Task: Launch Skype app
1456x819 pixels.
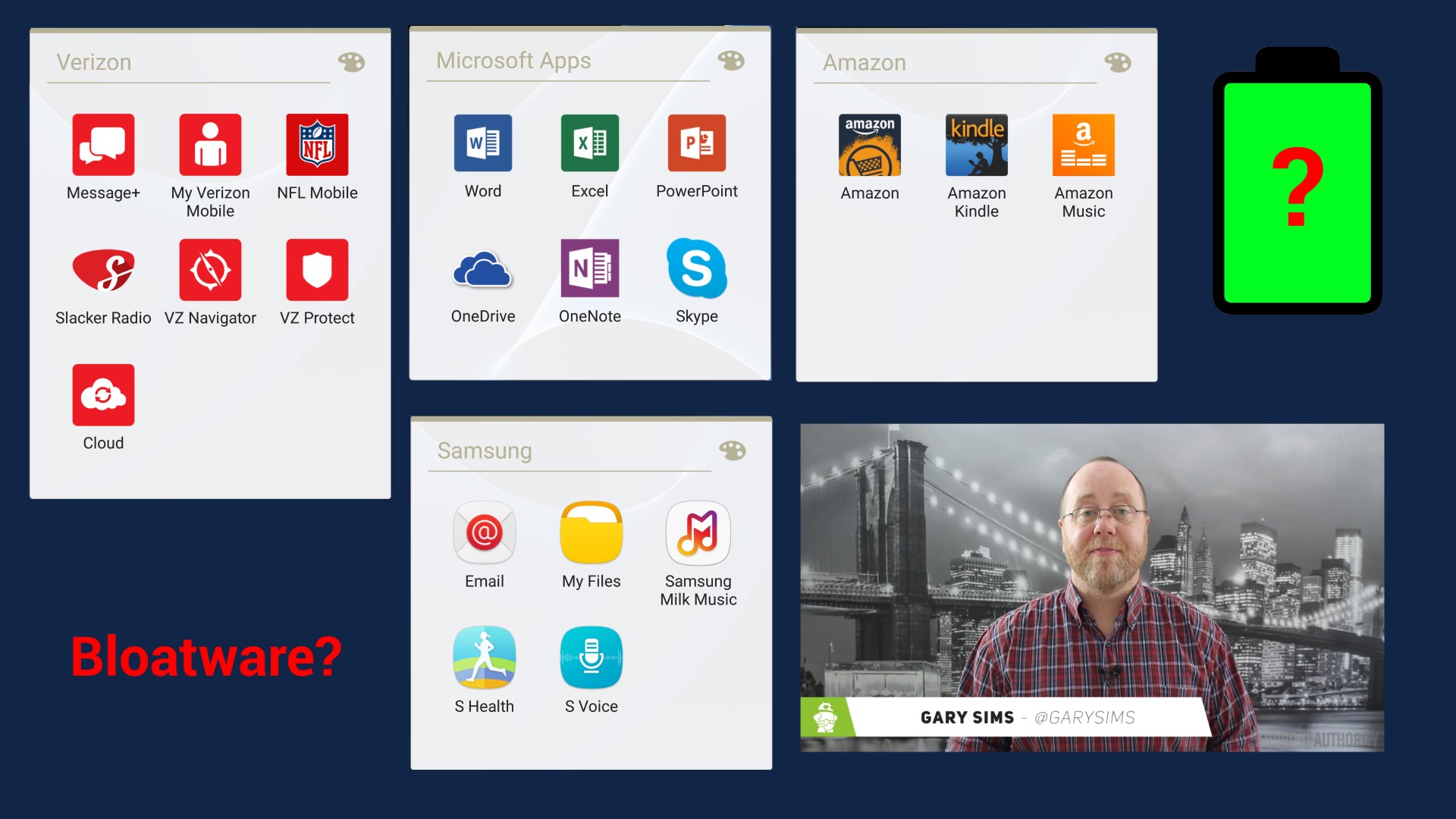Action: pyautogui.click(x=696, y=268)
